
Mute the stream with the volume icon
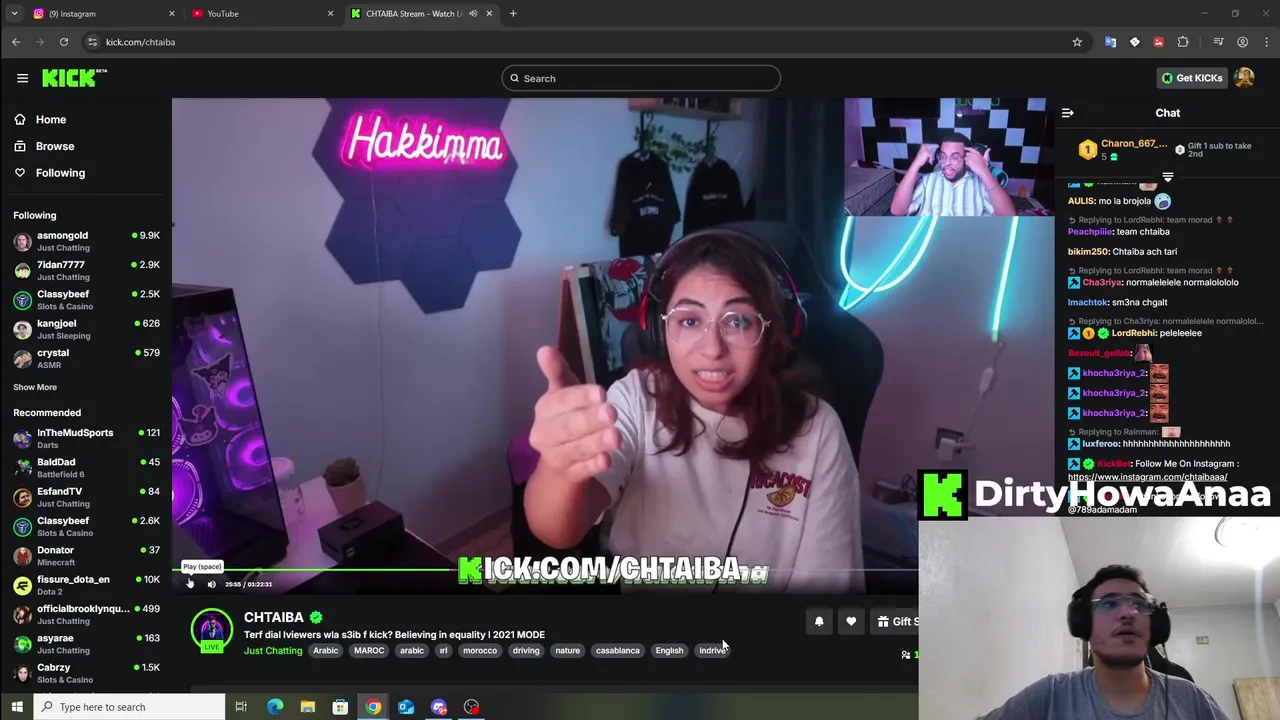tap(211, 584)
